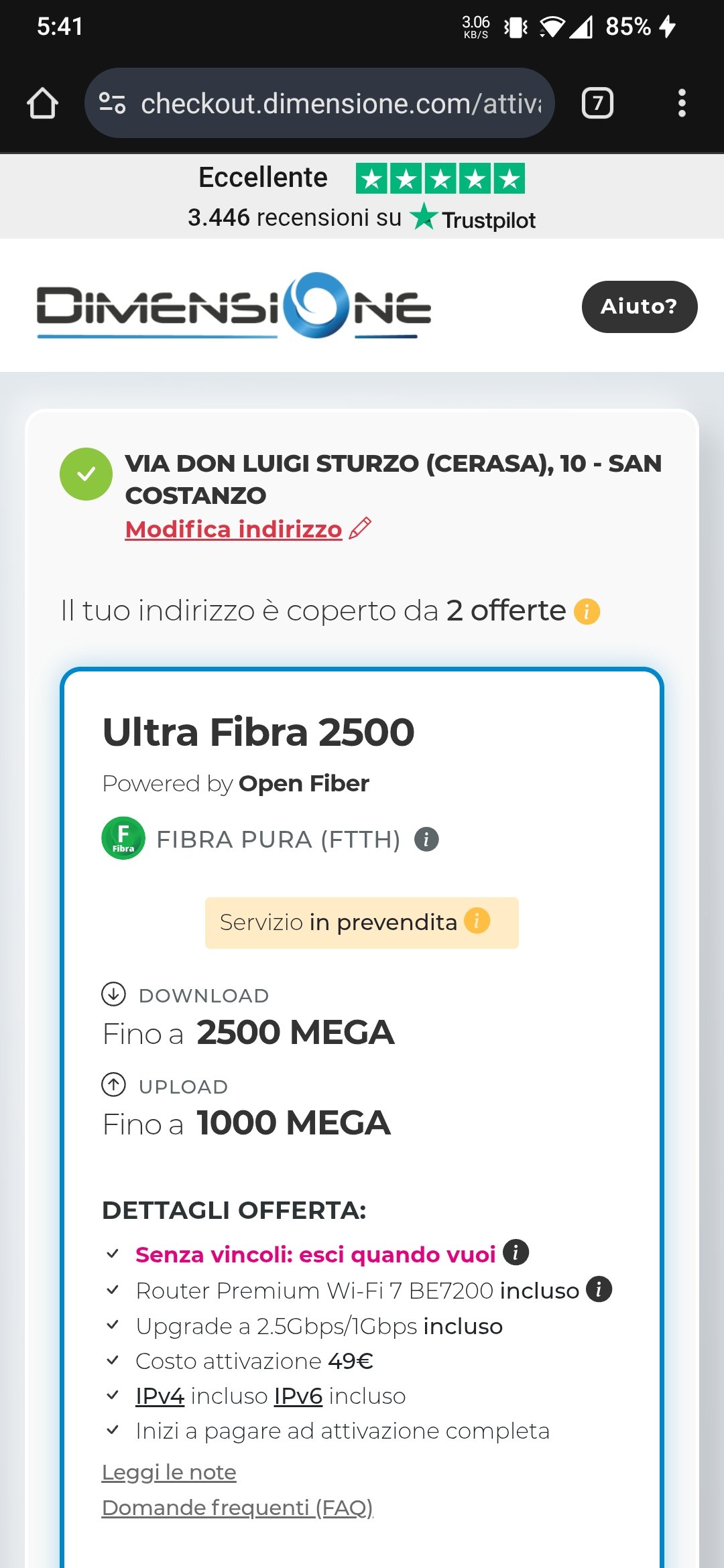Screen dimensions: 724x1568
Task: Open the tab switcher showing 7 tabs
Action: point(597,103)
